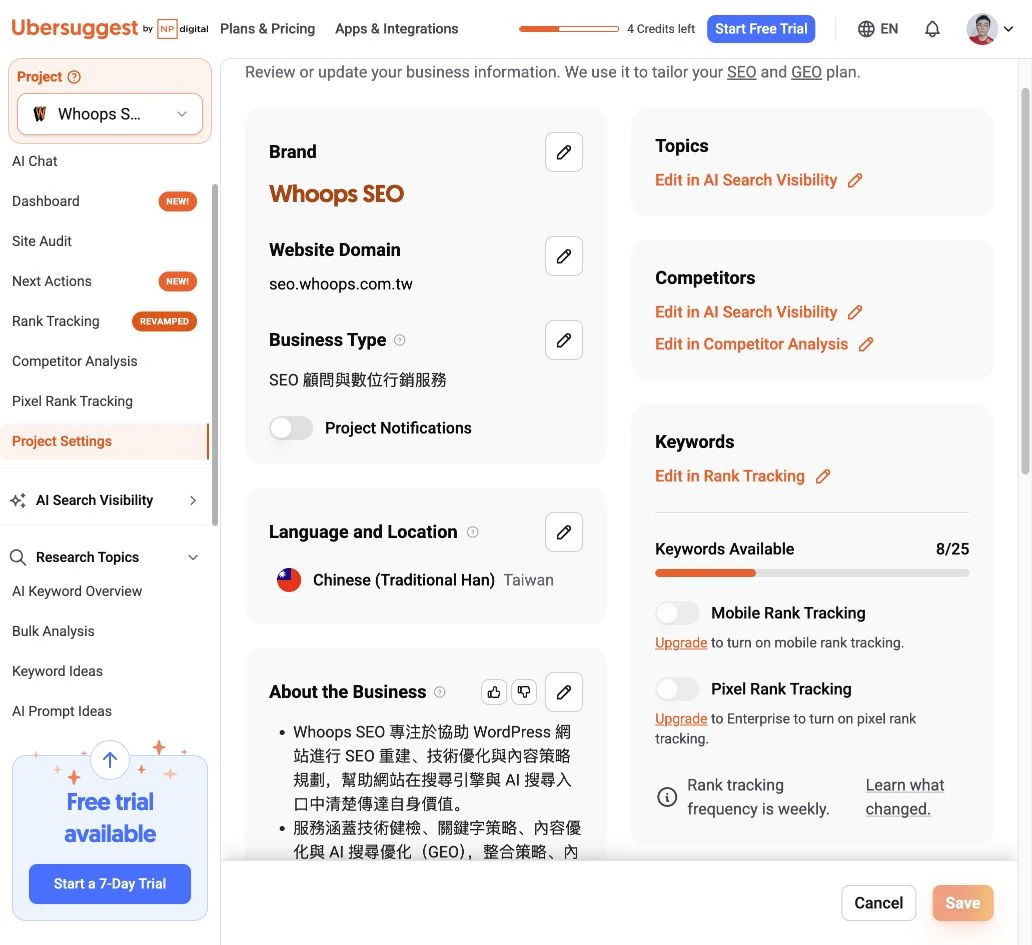Edit About the Business pencil icon
This screenshot has height=945, width=1032.
pyautogui.click(x=563, y=692)
